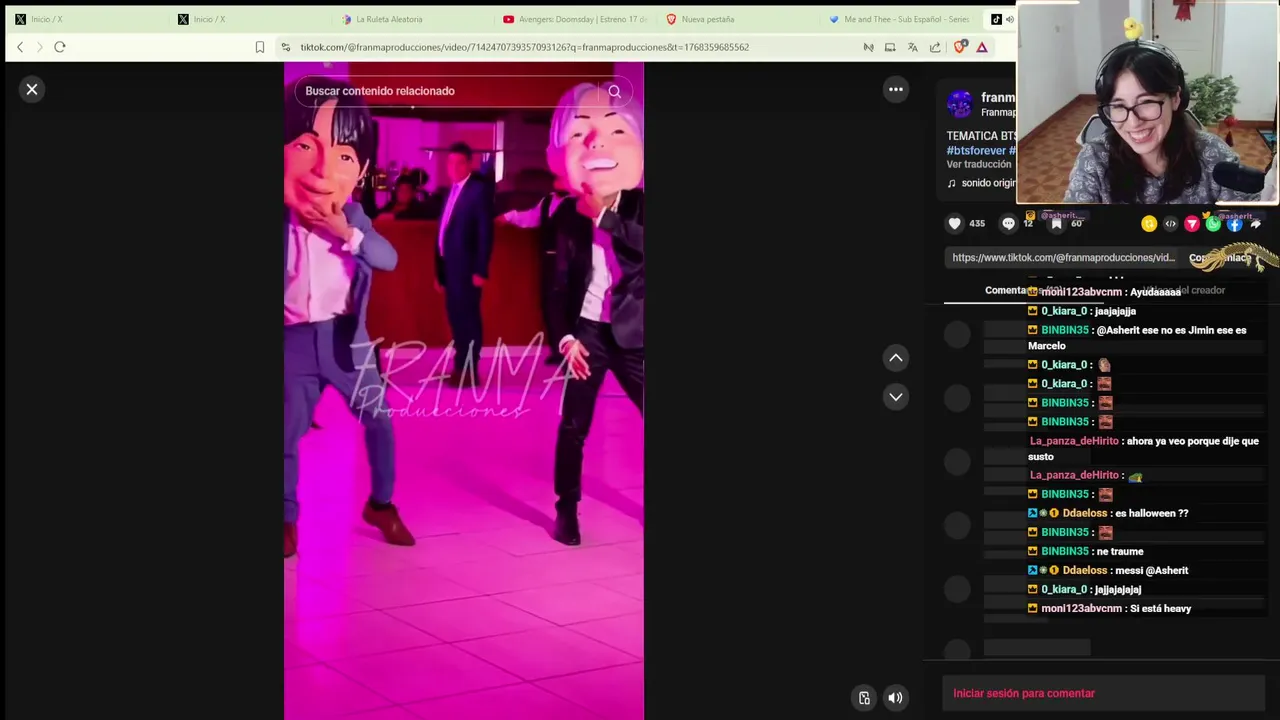
Task: Mute the active TikTok tab audio
Action: tap(1009, 19)
